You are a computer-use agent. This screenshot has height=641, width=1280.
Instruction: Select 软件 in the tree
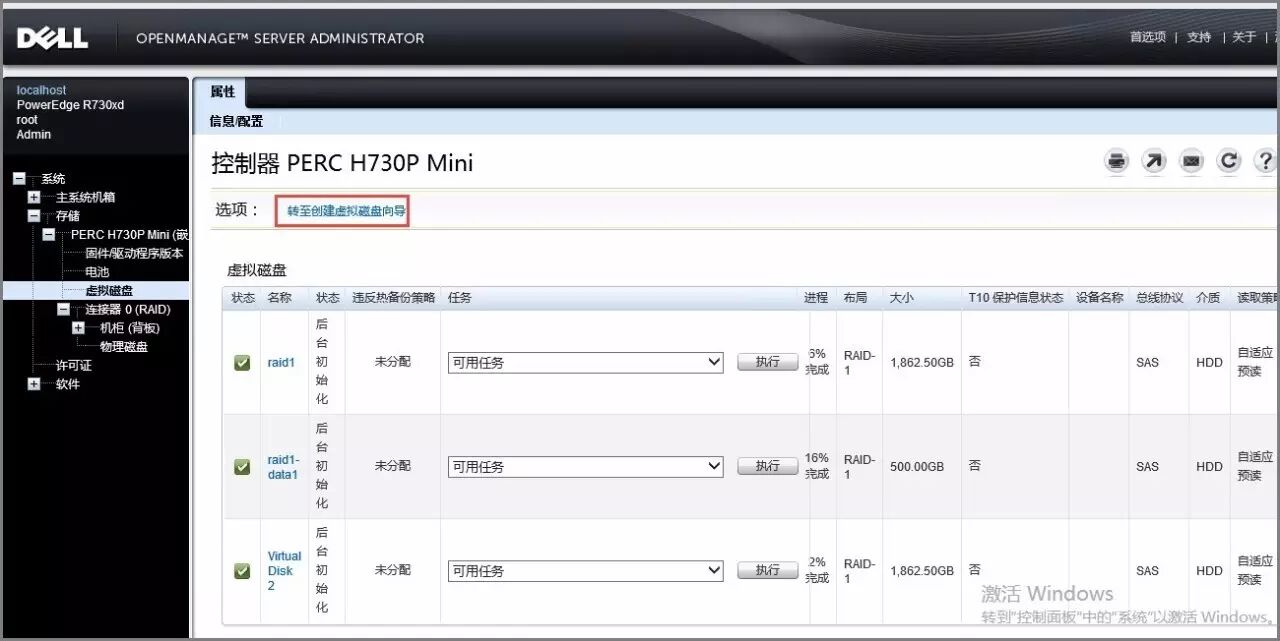coord(68,384)
